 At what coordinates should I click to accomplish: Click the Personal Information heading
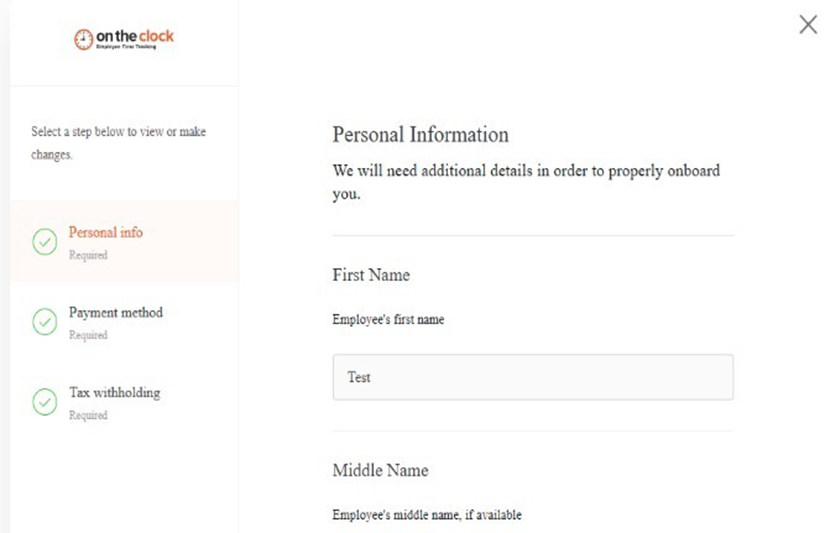tap(420, 135)
